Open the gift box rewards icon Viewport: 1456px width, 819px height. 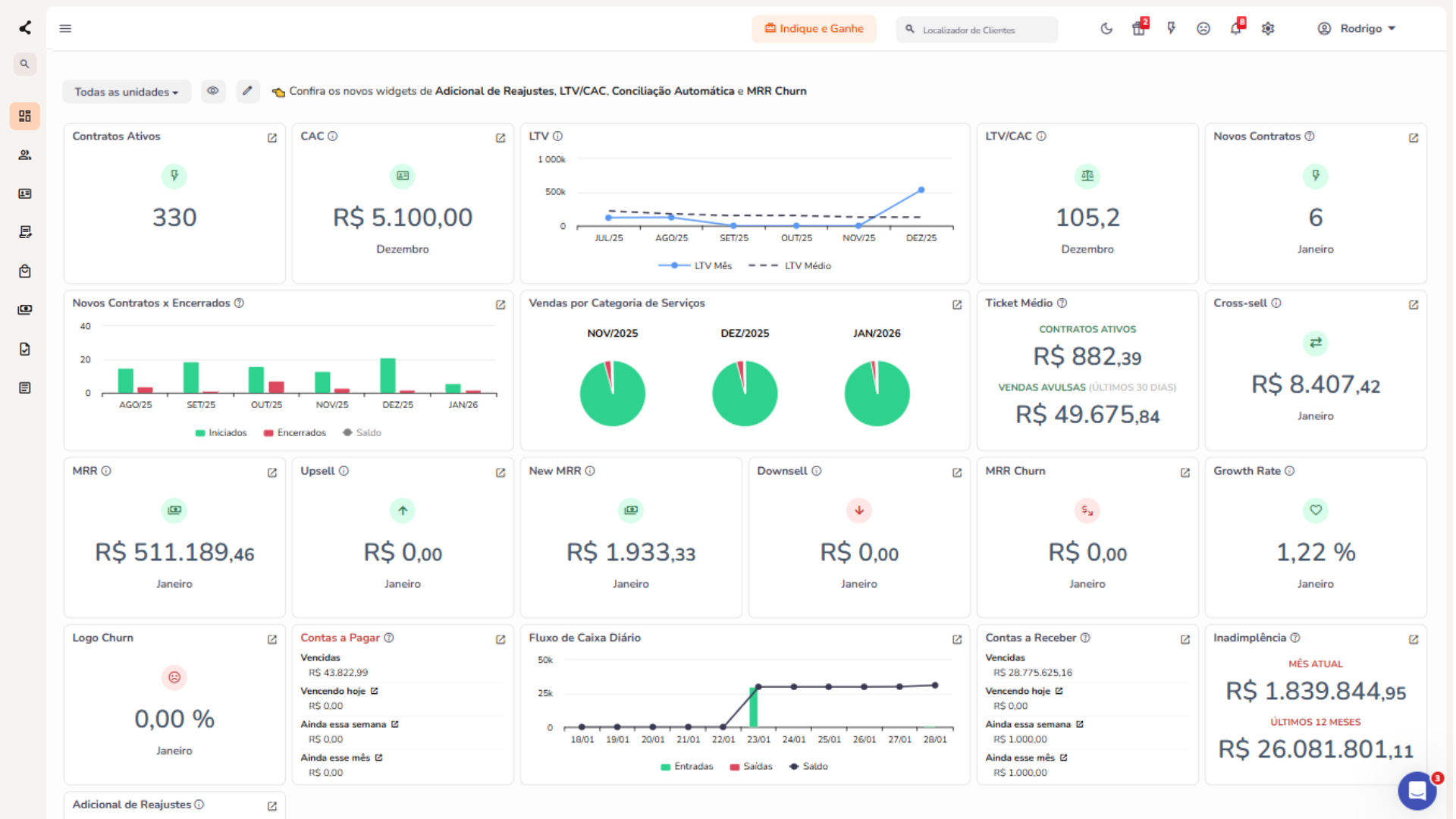pos(1139,29)
